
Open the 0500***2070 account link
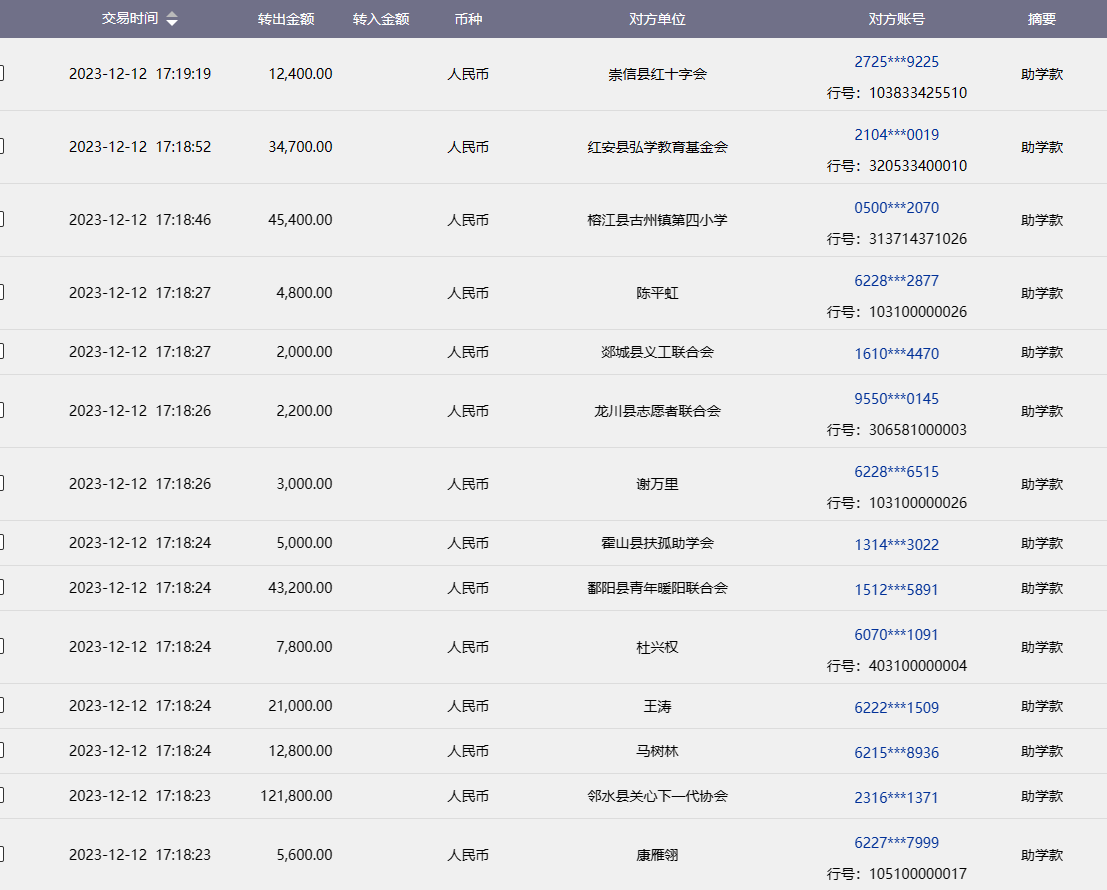896,208
